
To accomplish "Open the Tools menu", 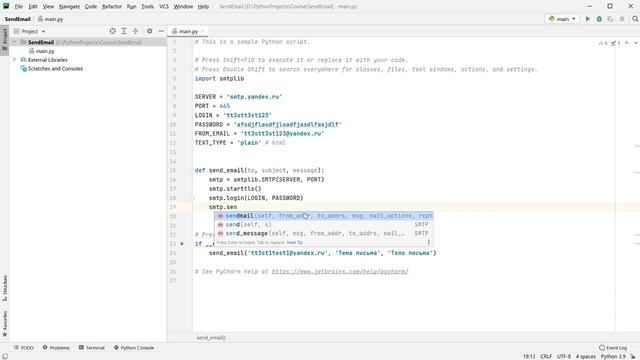I will pos(147,7).
